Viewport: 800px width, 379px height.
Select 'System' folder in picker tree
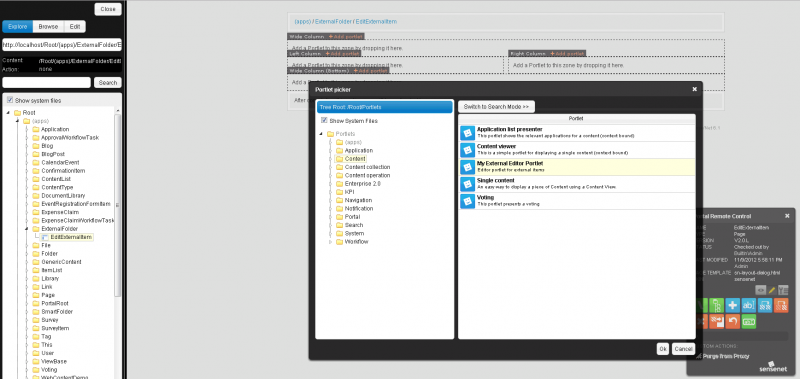[355, 234]
